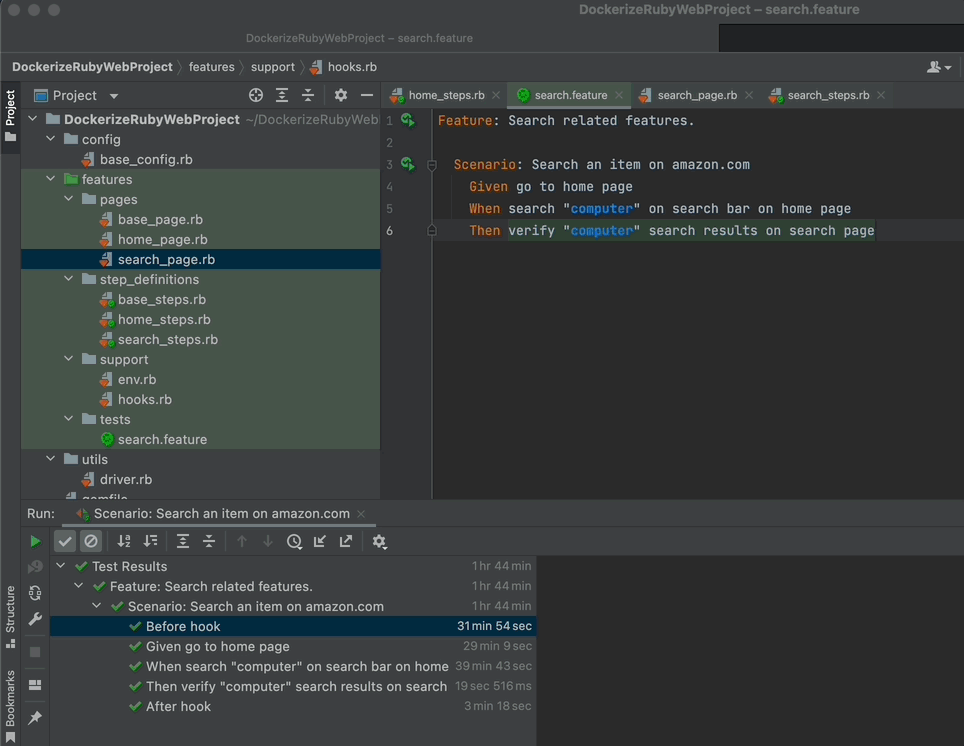Select opened file in Project view

[256, 95]
